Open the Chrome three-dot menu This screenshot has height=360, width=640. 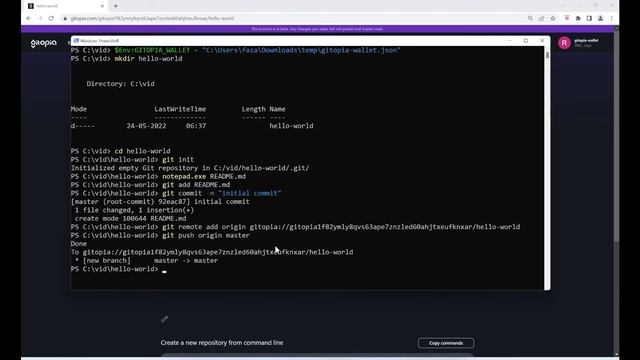[611, 18]
